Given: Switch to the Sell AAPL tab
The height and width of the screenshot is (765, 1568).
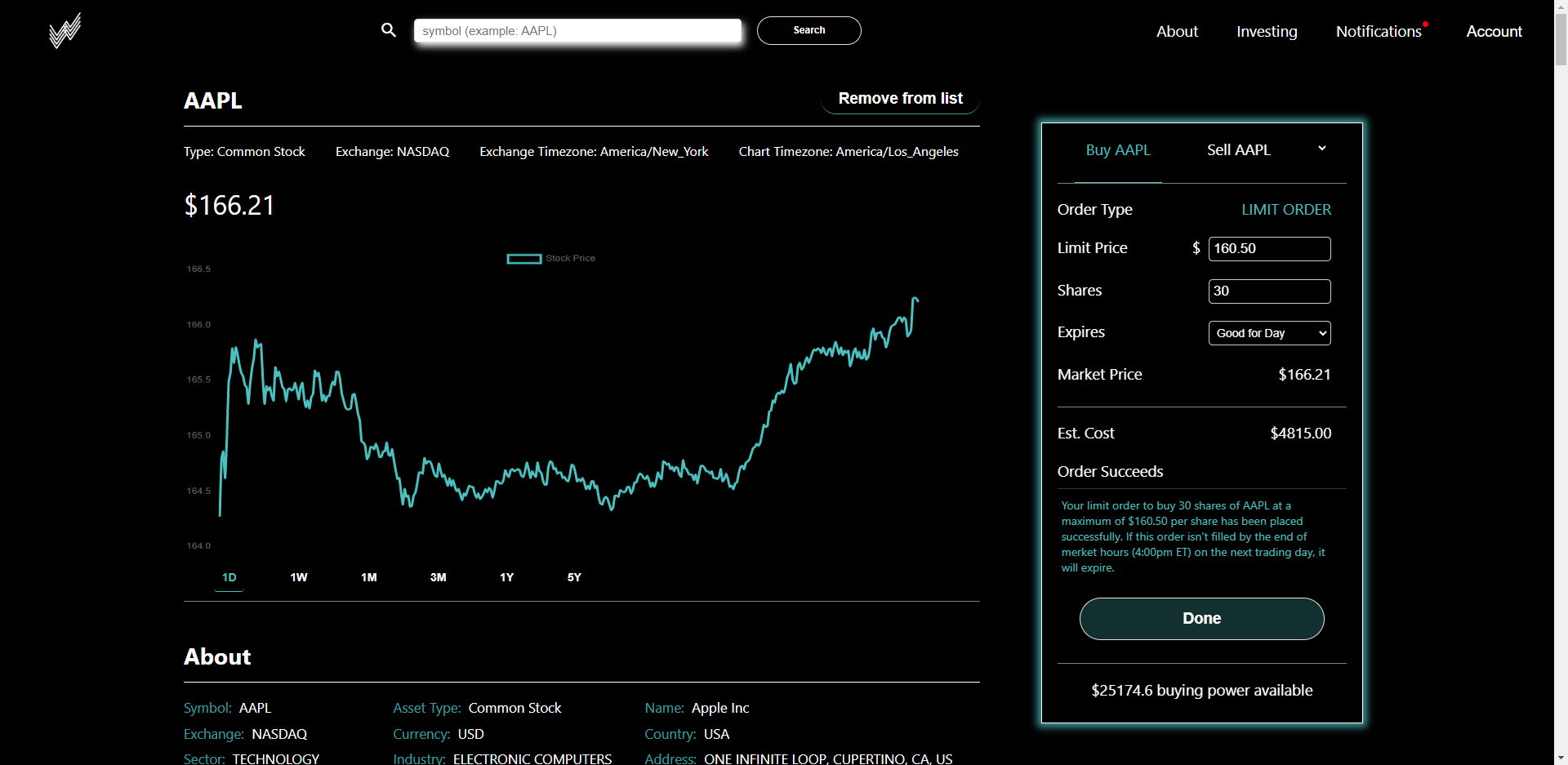Looking at the screenshot, I should (1238, 150).
